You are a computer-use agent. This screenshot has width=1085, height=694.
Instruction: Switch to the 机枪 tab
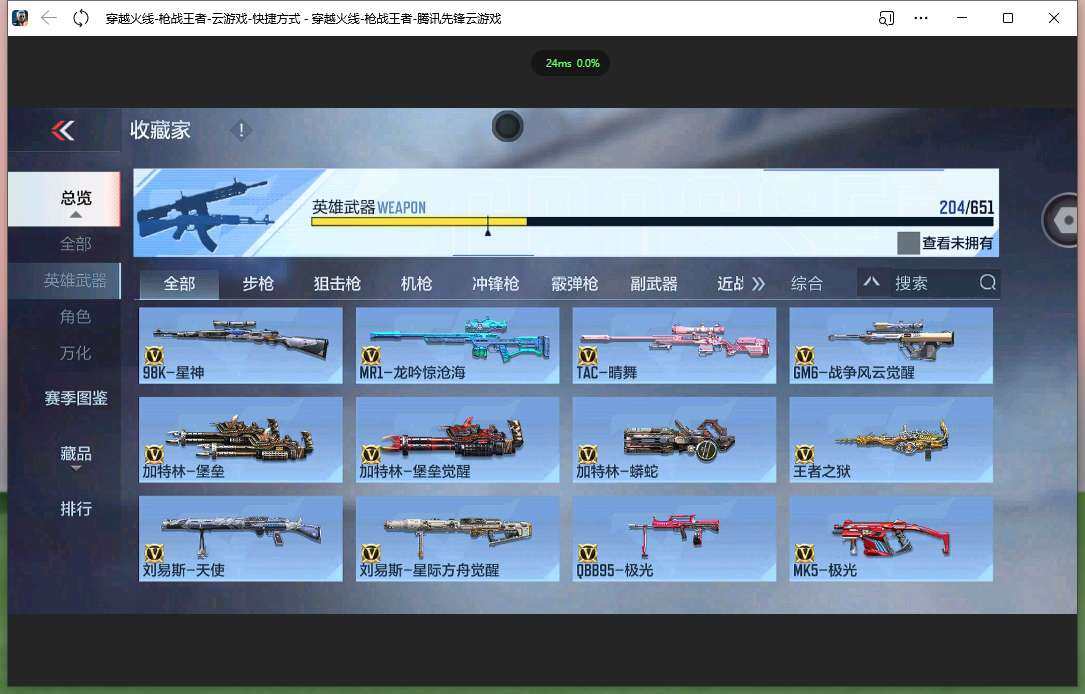pyautogui.click(x=416, y=284)
